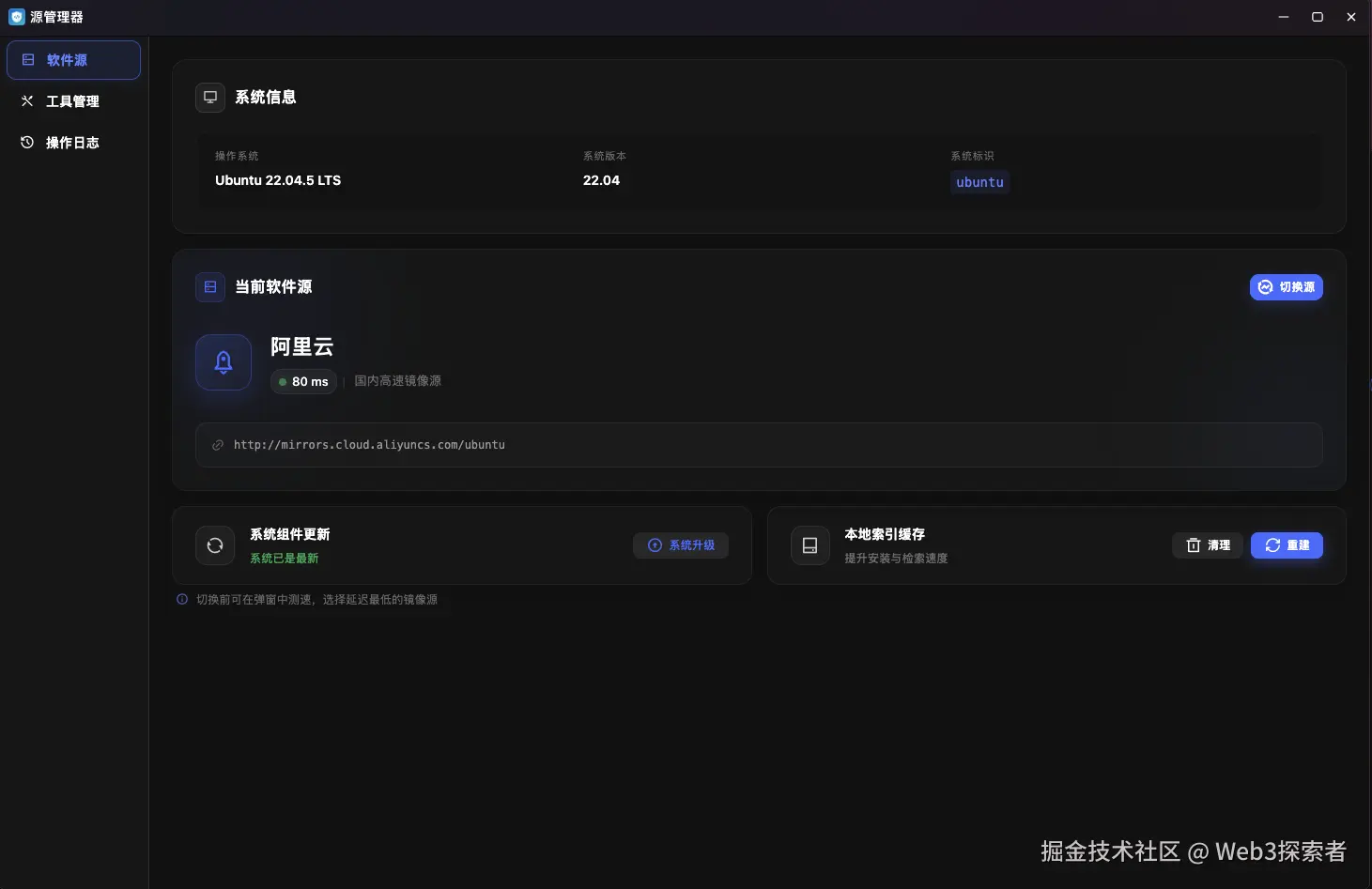1372x889 pixels.
Task: Click the link icon in the mirror URL field
Action: click(217, 444)
